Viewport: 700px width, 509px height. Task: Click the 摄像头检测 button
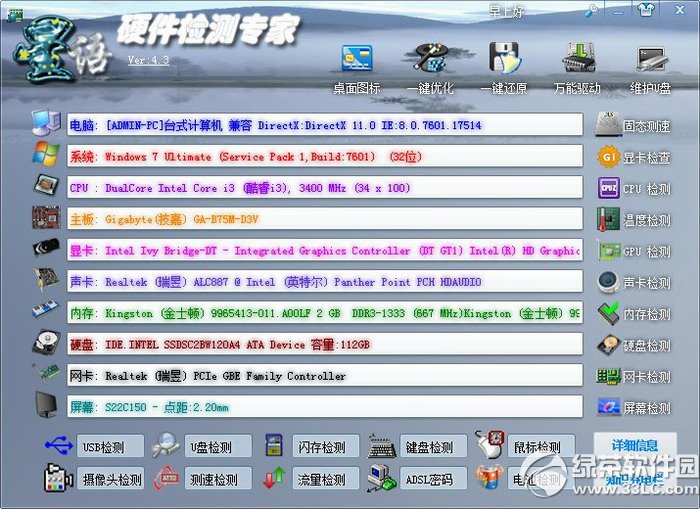(x=111, y=479)
